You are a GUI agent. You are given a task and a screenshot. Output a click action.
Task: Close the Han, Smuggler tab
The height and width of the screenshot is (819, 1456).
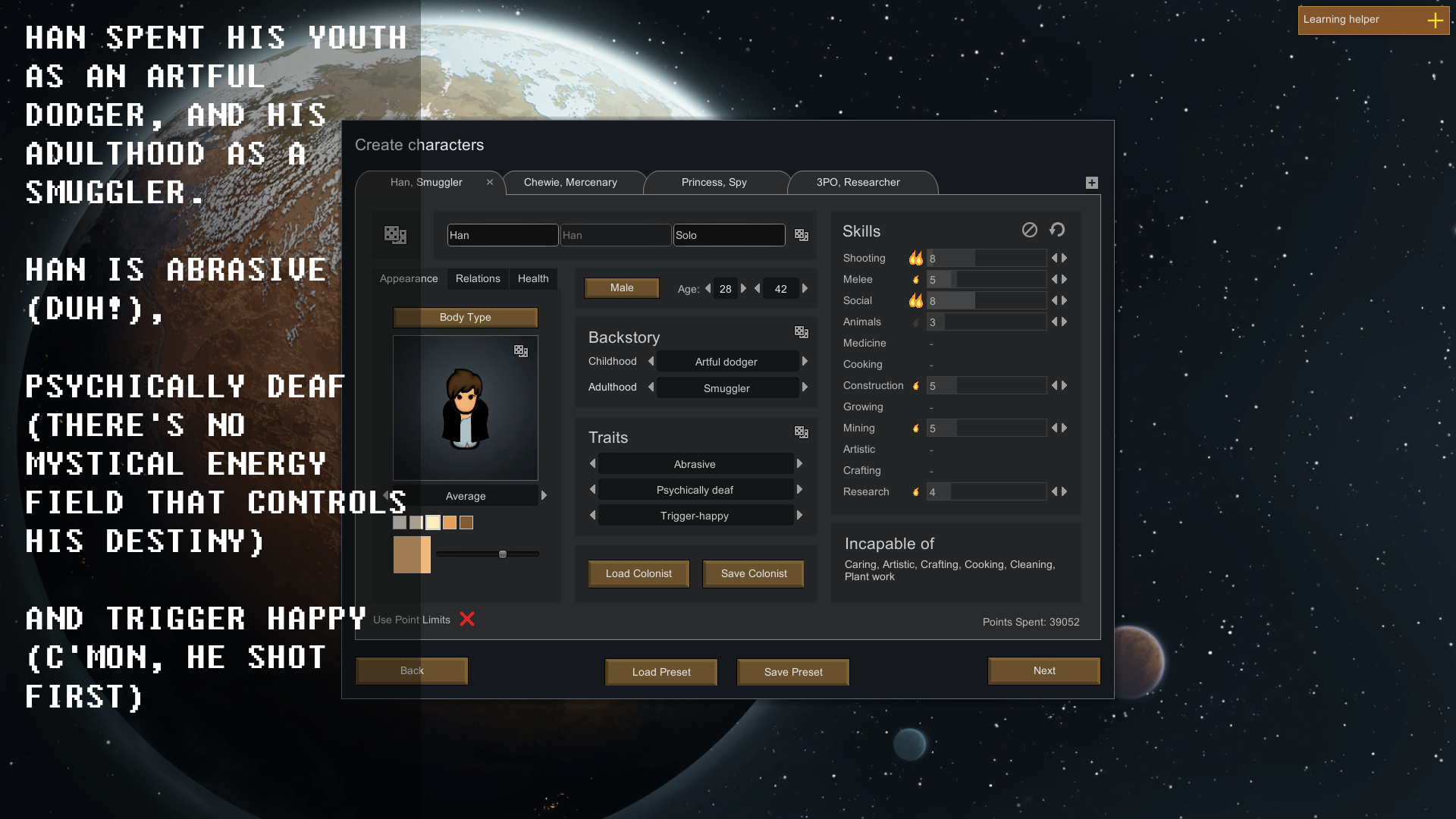(x=490, y=182)
